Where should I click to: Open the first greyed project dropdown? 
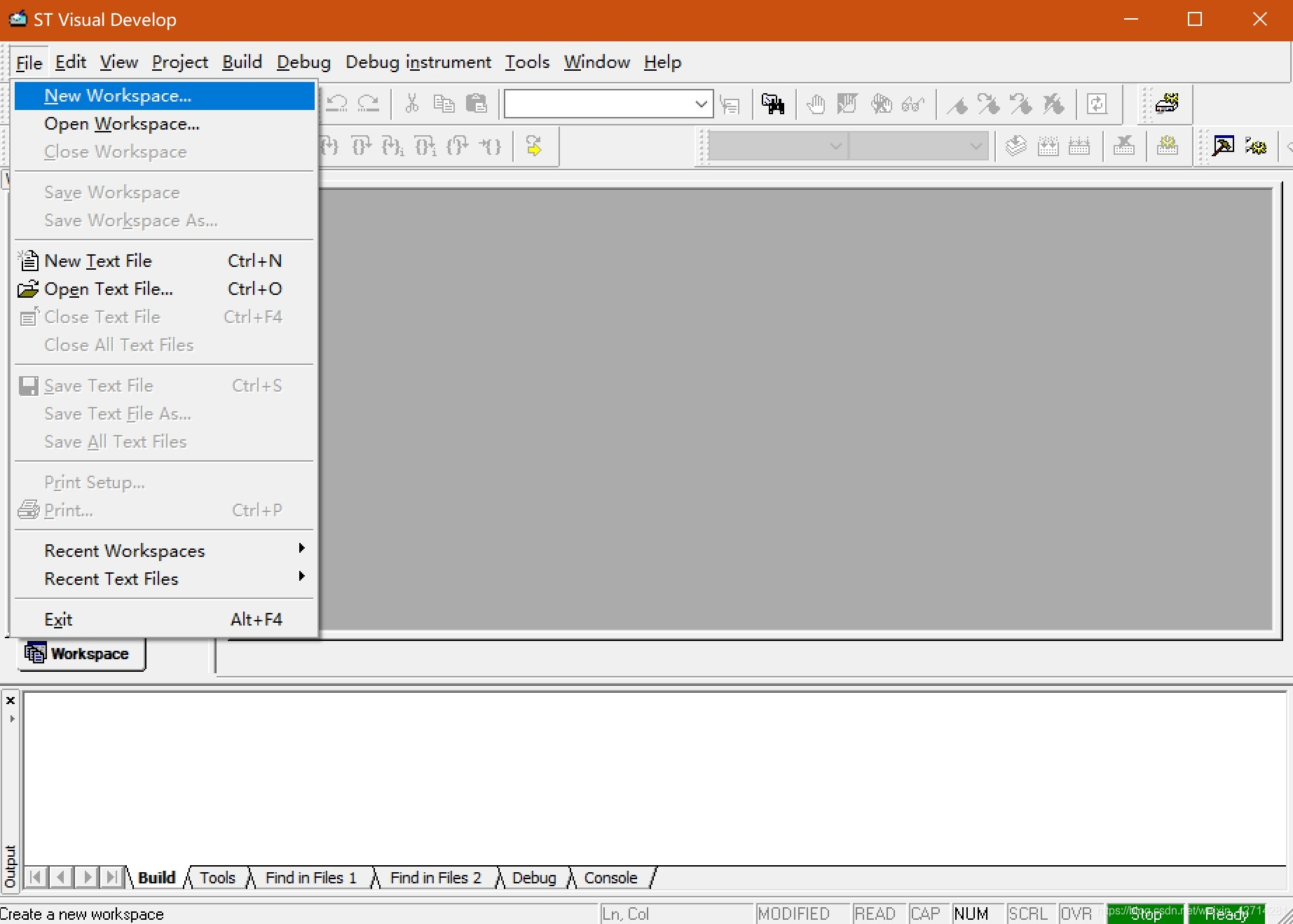click(x=835, y=146)
